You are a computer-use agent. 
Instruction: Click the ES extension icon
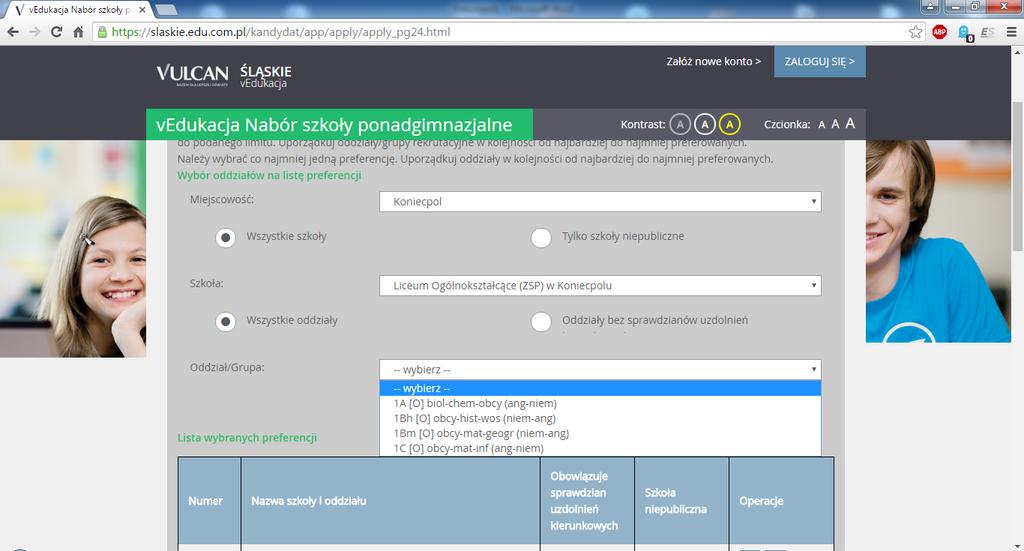987,32
